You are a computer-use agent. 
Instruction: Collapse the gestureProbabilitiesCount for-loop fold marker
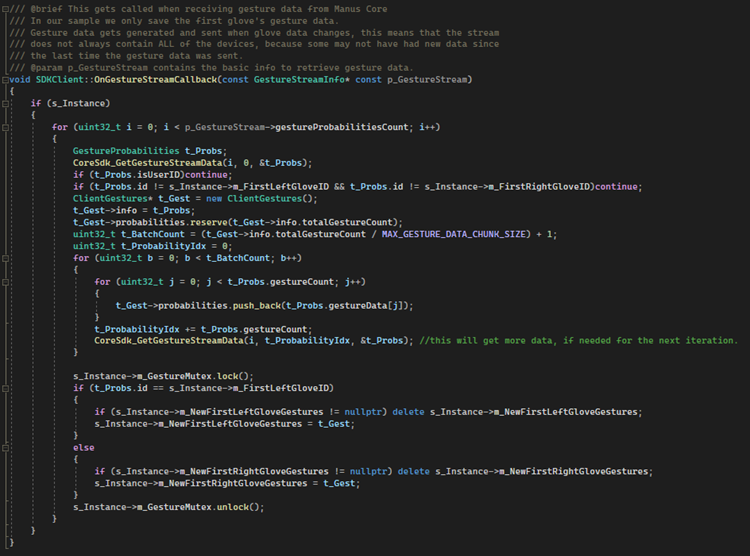pyautogui.click(x=5, y=127)
